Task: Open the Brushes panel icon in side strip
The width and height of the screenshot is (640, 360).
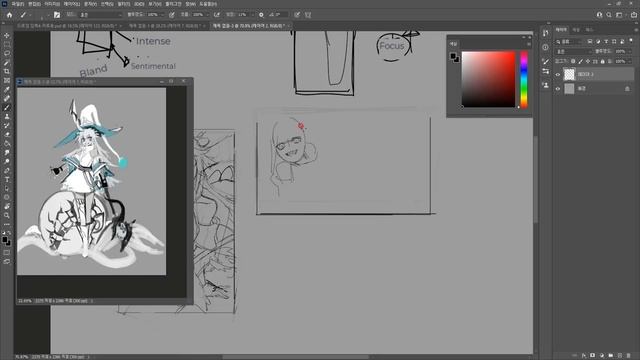Action: pos(546,61)
